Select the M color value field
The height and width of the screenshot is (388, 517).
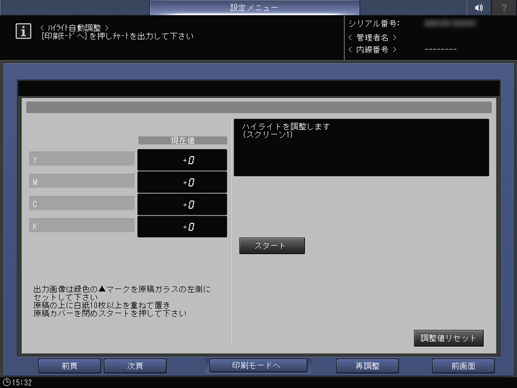pos(182,182)
